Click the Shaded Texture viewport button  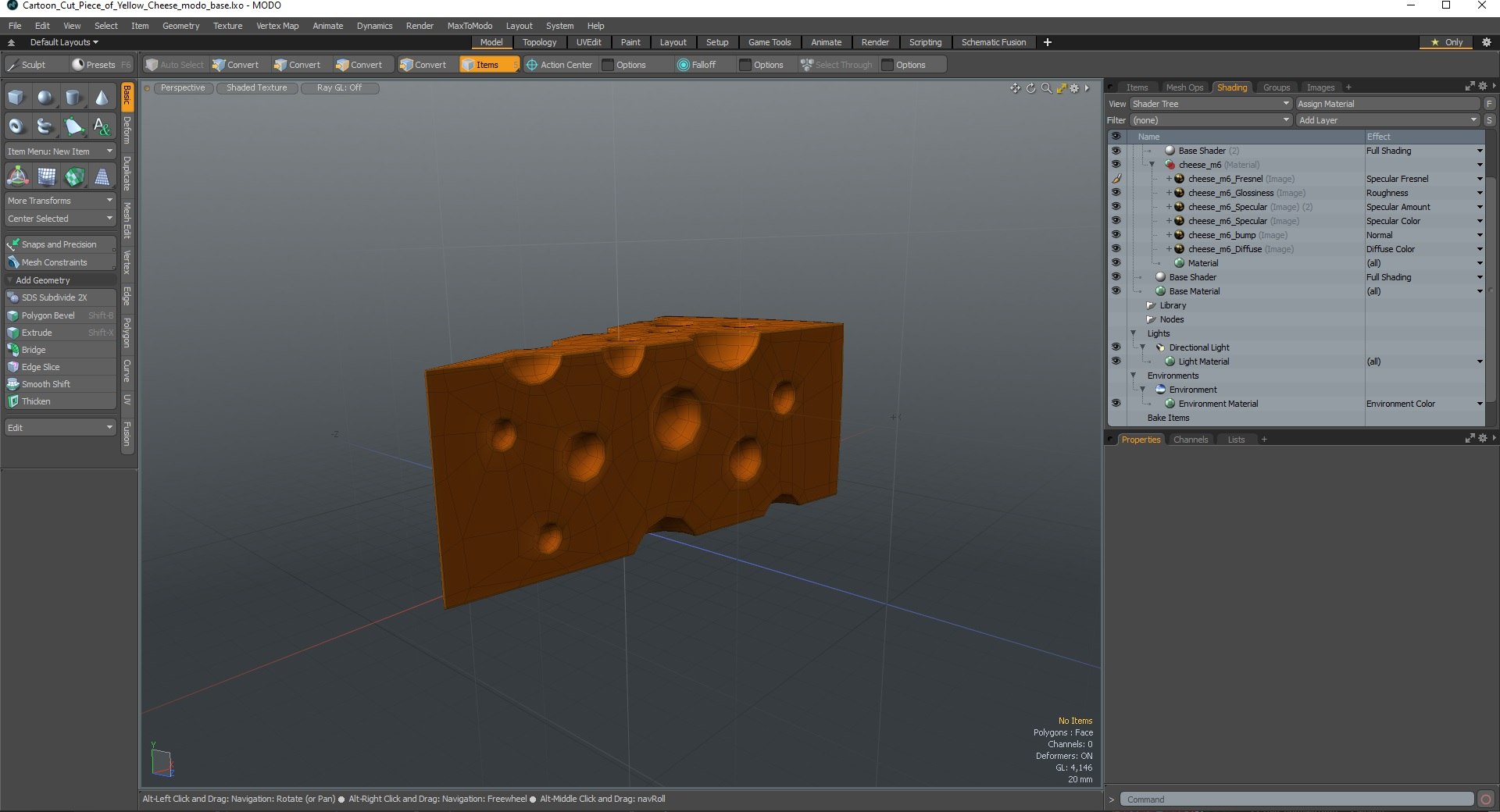[256, 88]
